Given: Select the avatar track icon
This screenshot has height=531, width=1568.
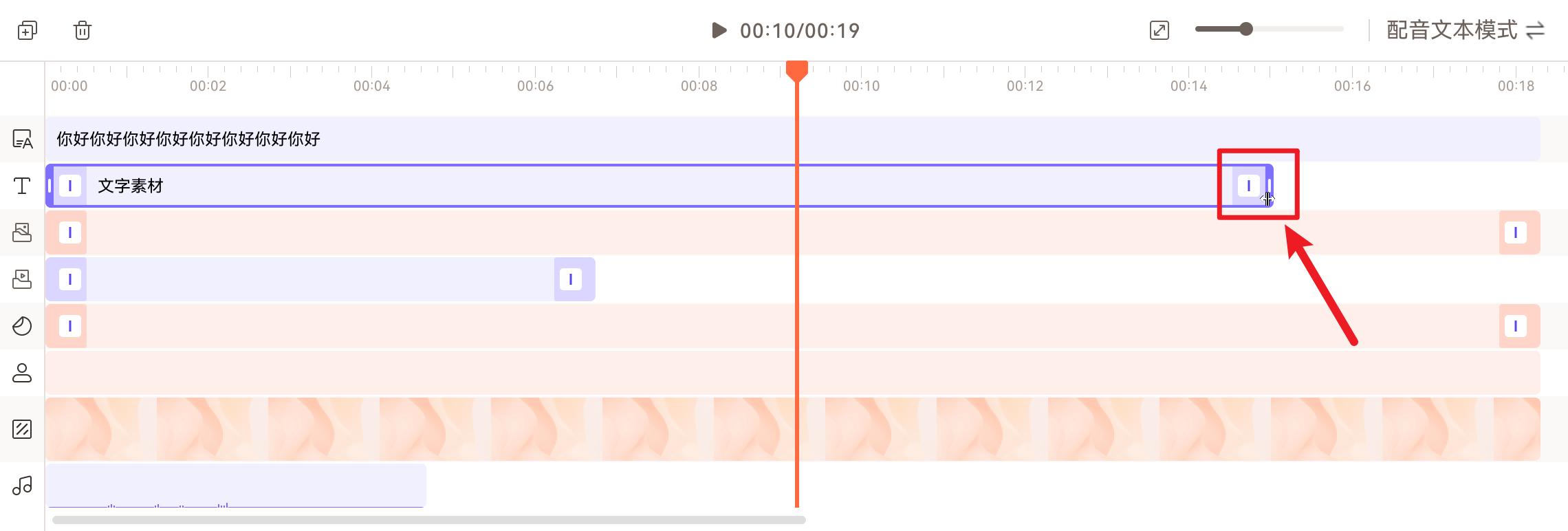Looking at the screenshot, I should tap(22, 373).
